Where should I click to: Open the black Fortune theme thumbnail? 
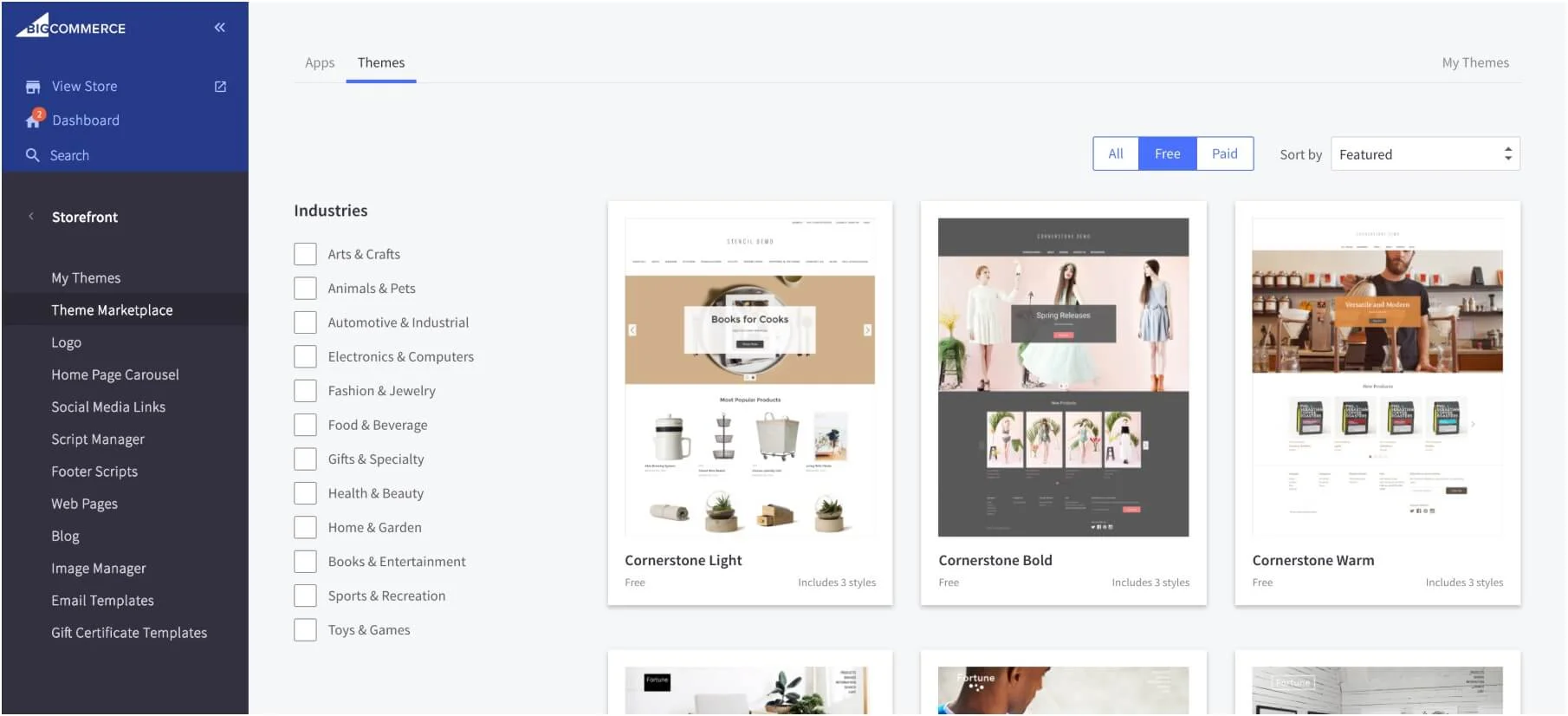tap(750, 690)
